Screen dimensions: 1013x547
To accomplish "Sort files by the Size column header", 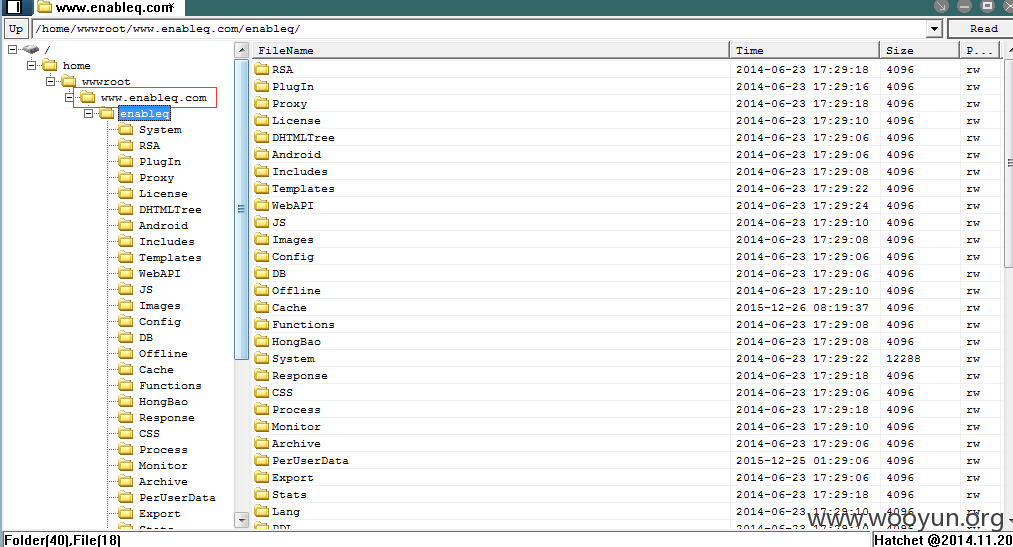I will point(920,50).
